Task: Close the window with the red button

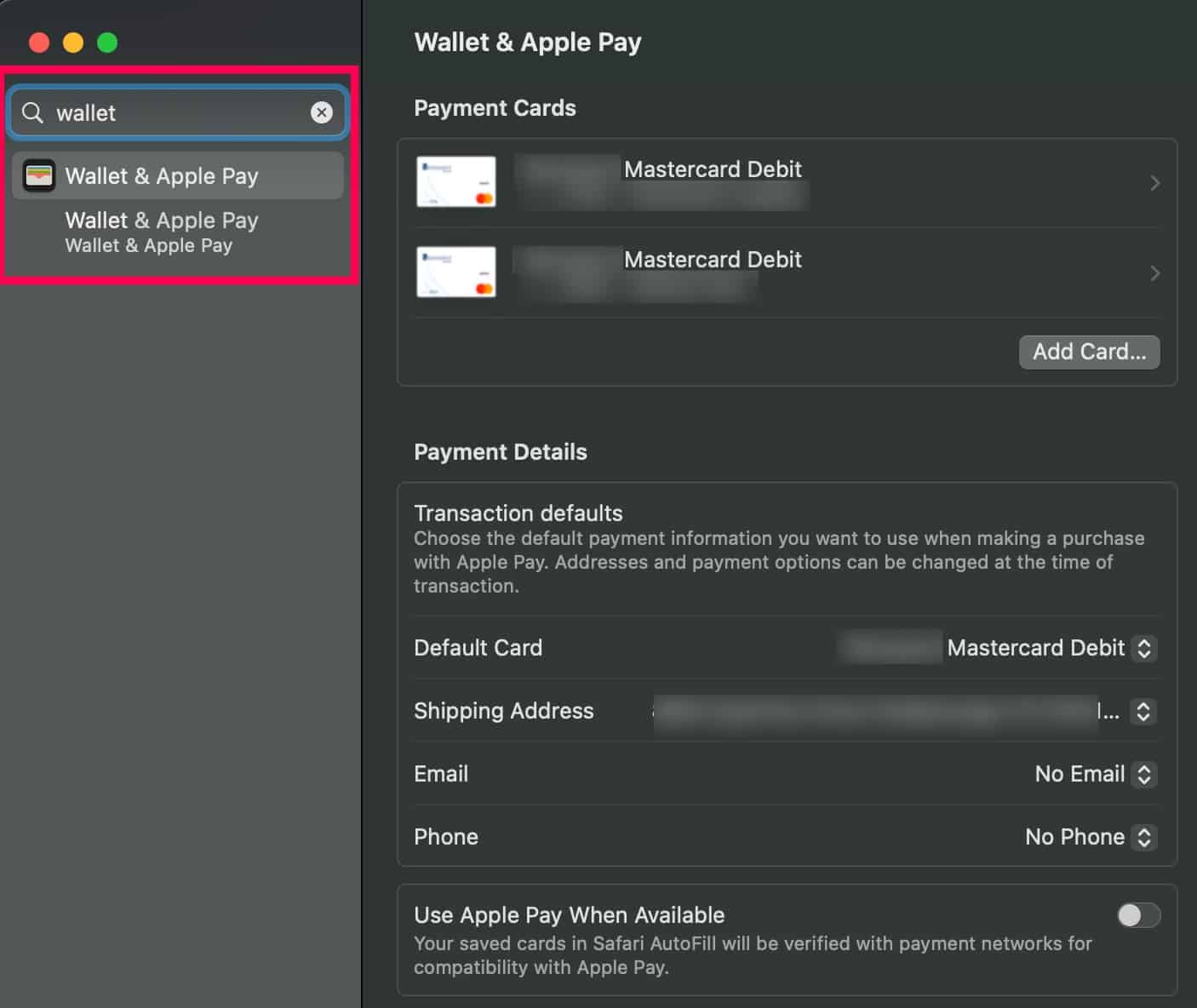Action: [39, 43]
